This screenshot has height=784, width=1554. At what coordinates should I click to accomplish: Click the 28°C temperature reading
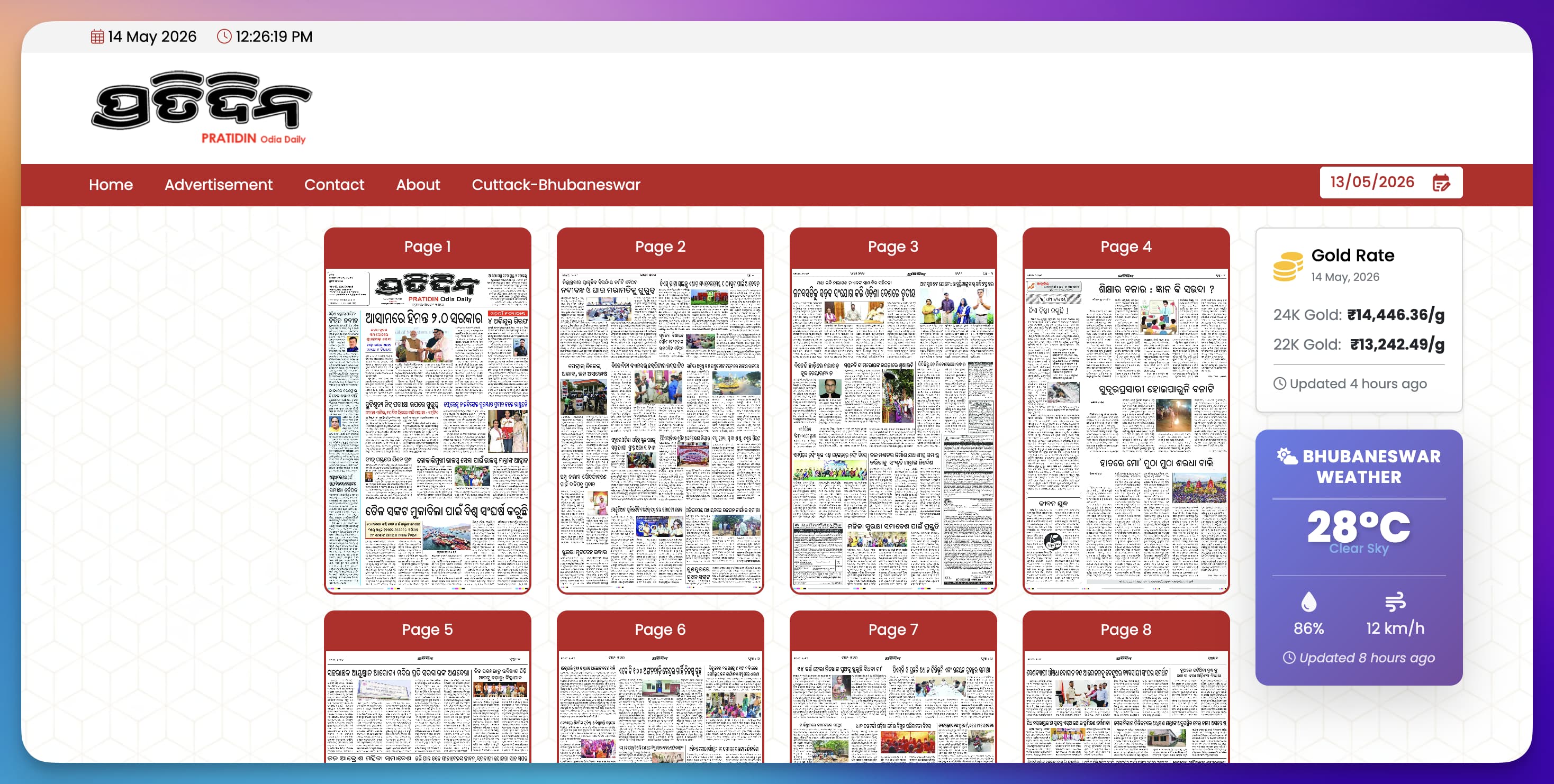click(x=1359, y=526)
